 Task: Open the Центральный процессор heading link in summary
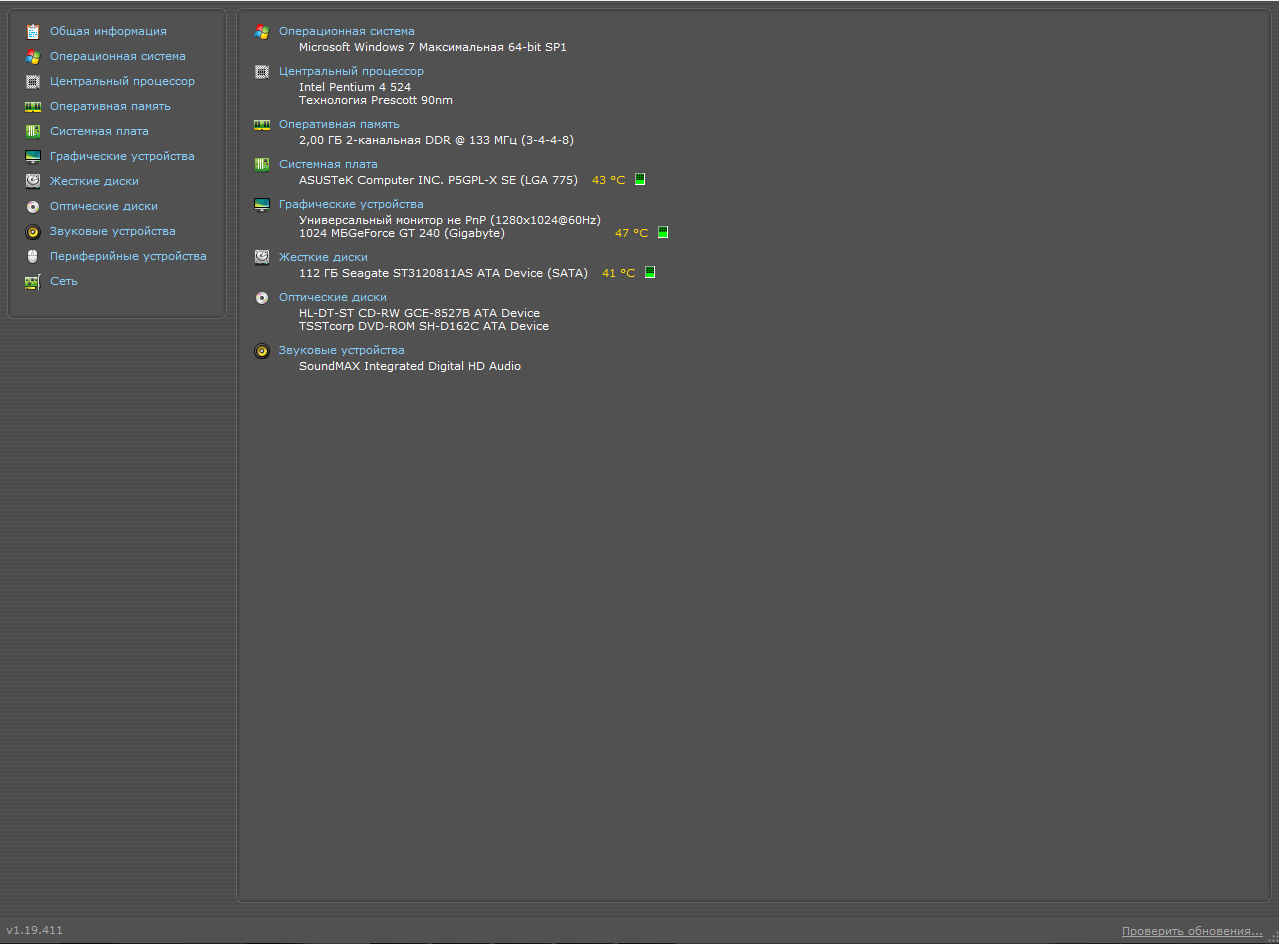[351, 71]
